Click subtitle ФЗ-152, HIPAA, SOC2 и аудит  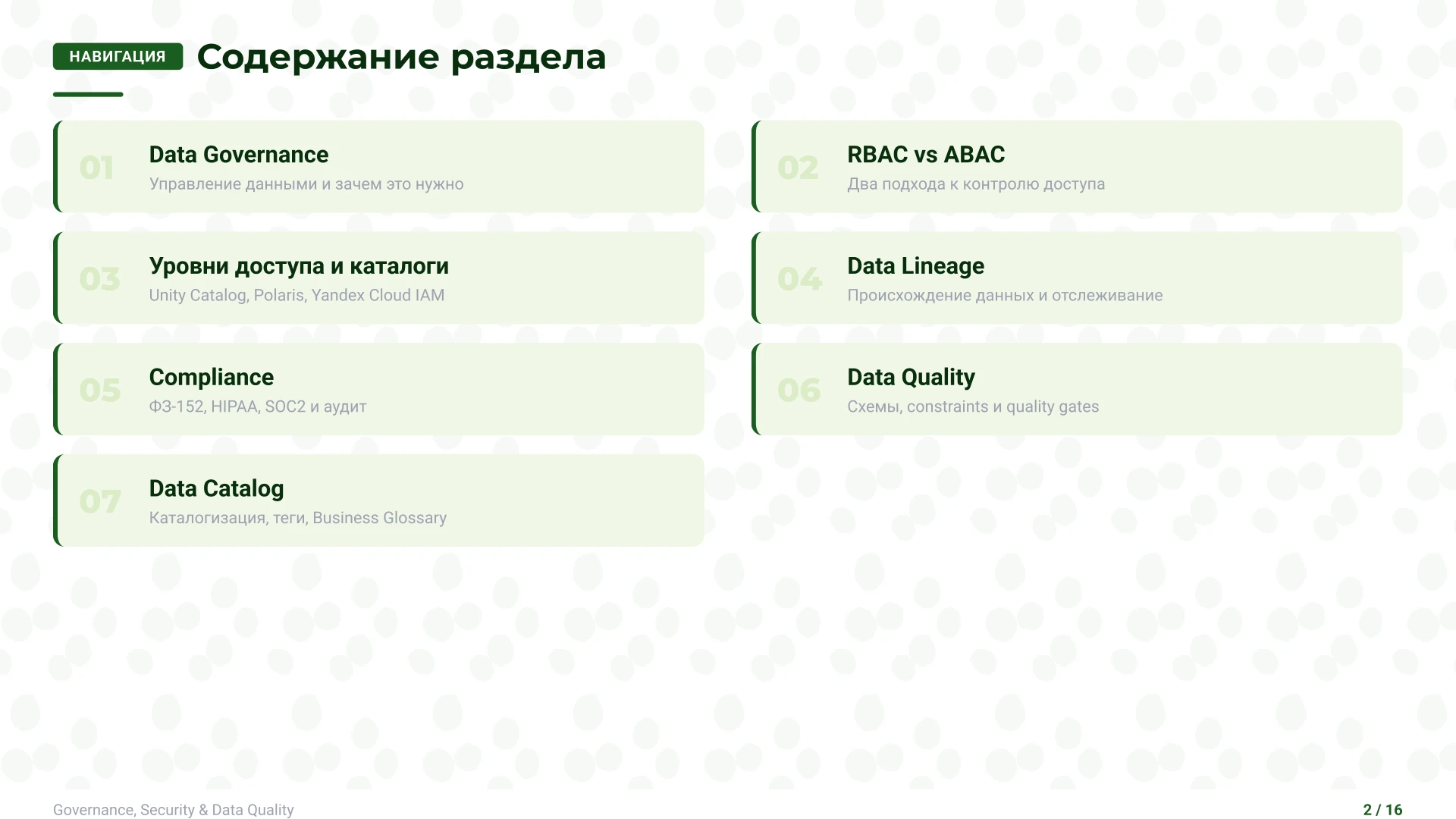click(x=258, y=406)
